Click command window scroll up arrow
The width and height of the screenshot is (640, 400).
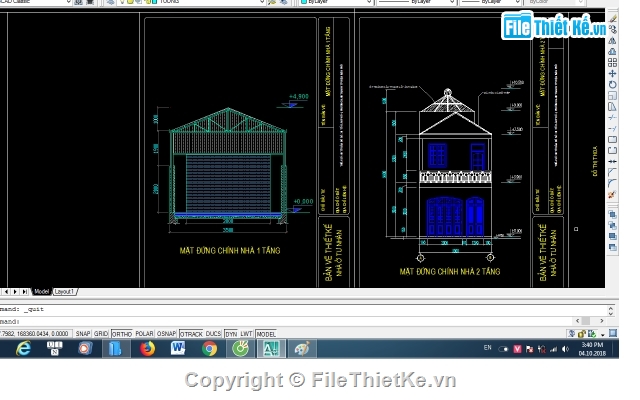(x=611, y=308)
